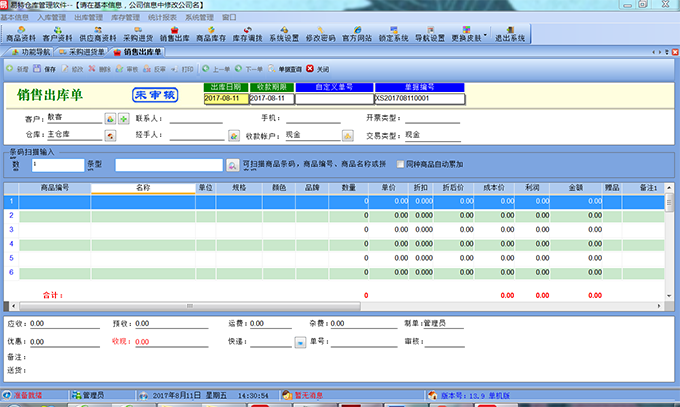Open 商品库存 toolbar icon
680x407 pixels.
tap(211, 34)
